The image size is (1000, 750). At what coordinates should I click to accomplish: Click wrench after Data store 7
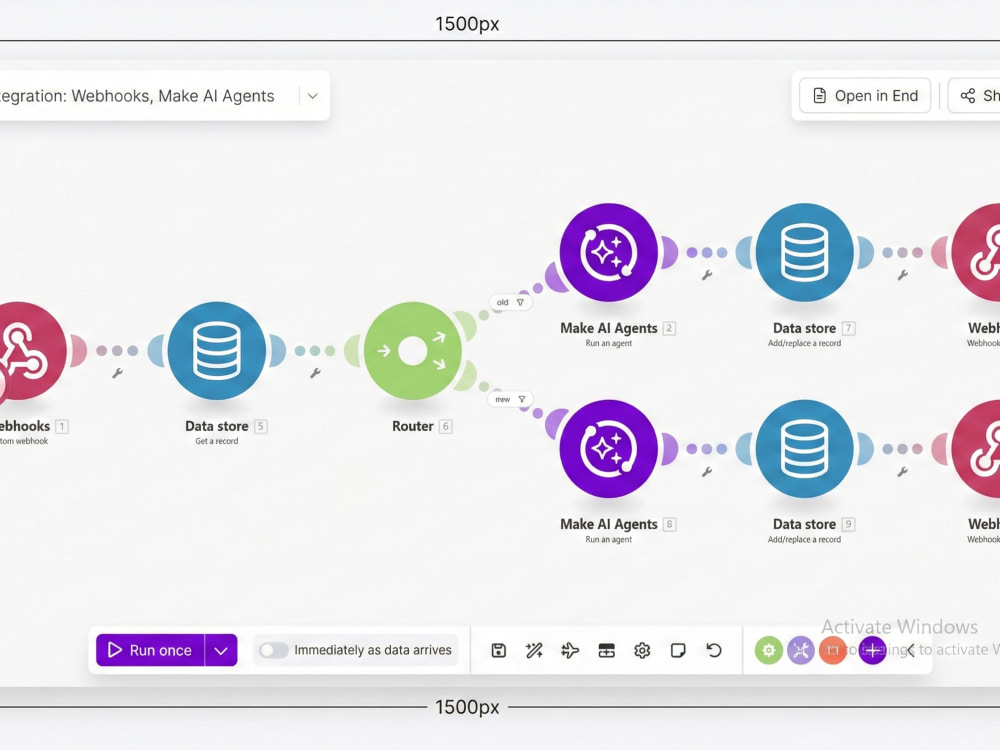click(x=902, y=275)
